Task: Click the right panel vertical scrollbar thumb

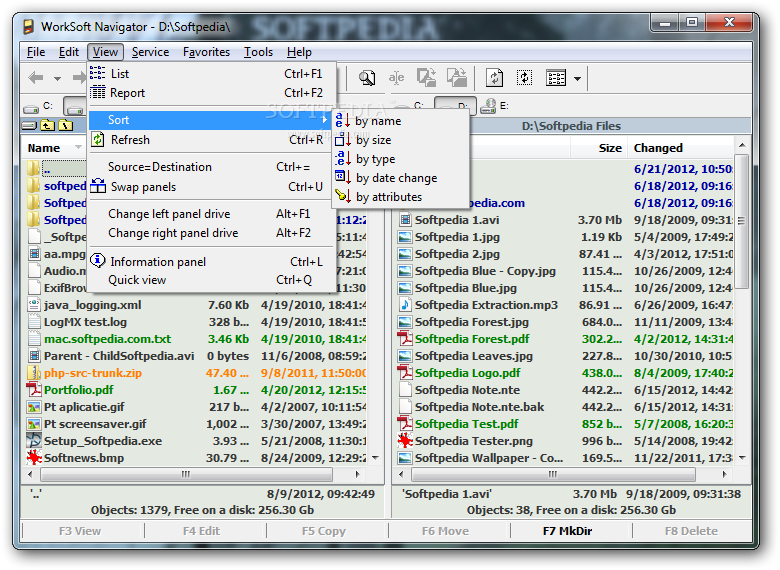Action: pyautogui.click(x=742, y=221)
